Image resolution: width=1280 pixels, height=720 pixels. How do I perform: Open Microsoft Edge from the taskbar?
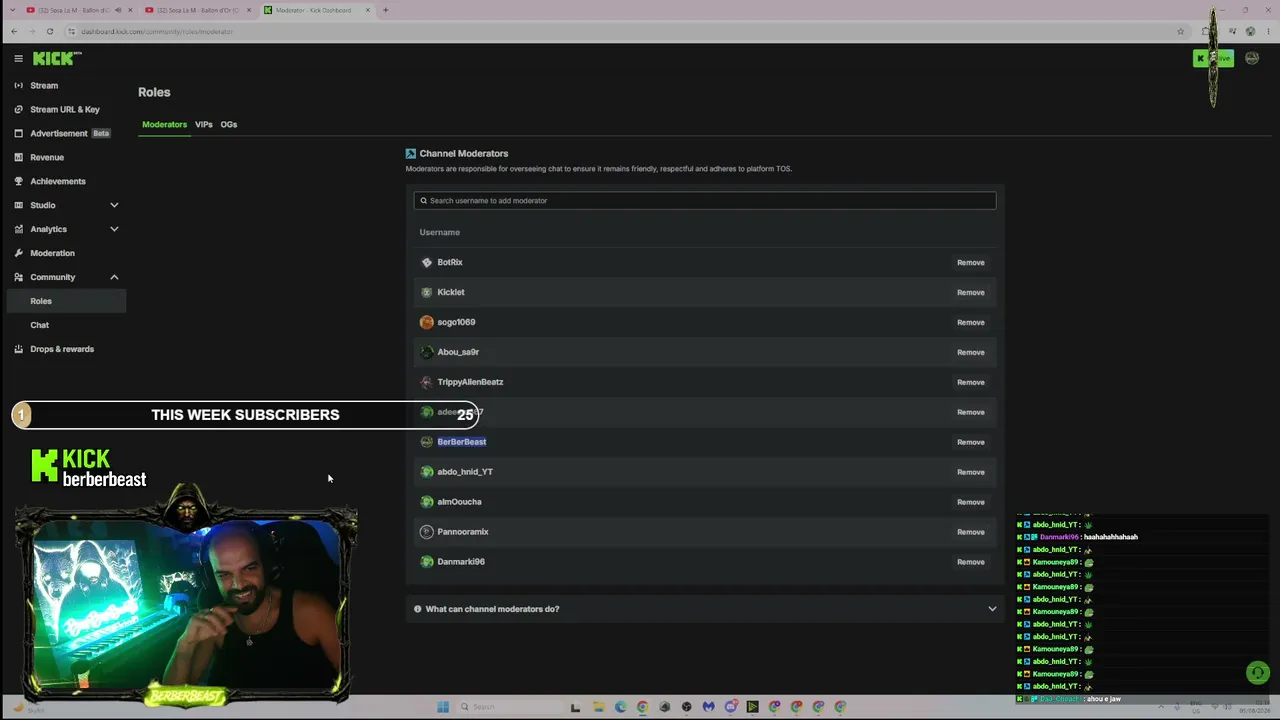tap(620, 707)
